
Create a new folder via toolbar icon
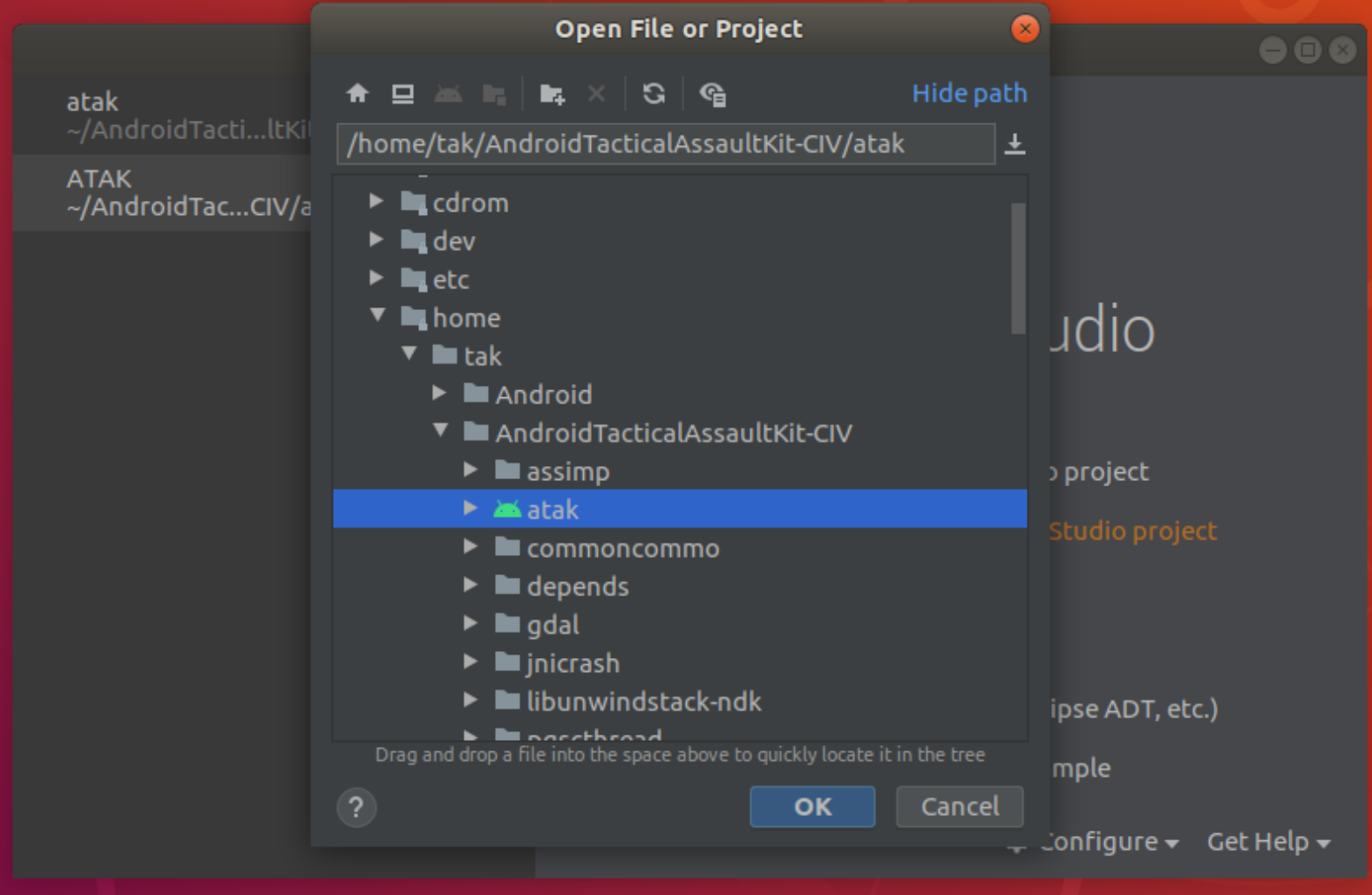(552, 93)
